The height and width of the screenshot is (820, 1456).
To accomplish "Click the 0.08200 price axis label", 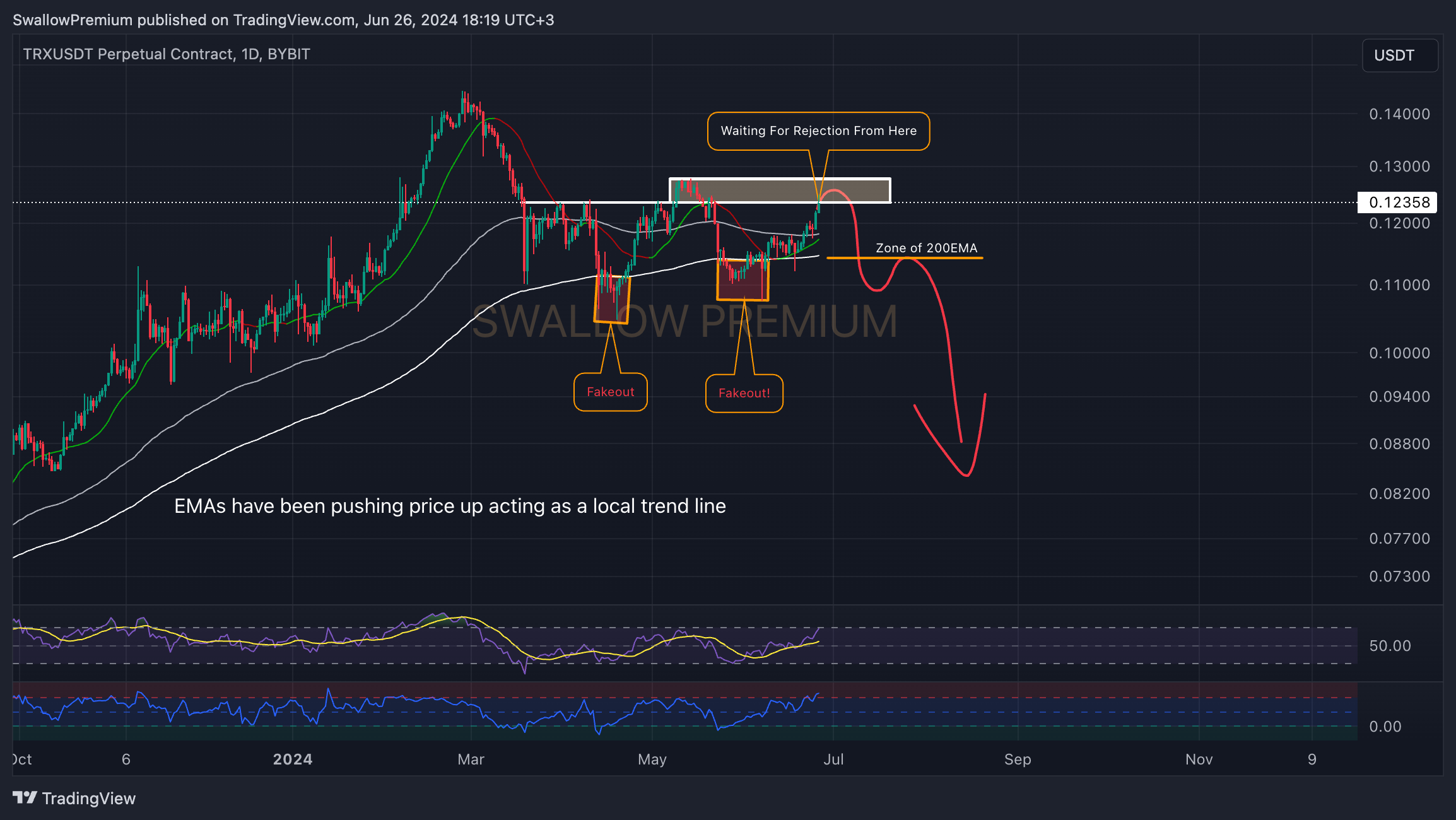I will (1399, 494).
